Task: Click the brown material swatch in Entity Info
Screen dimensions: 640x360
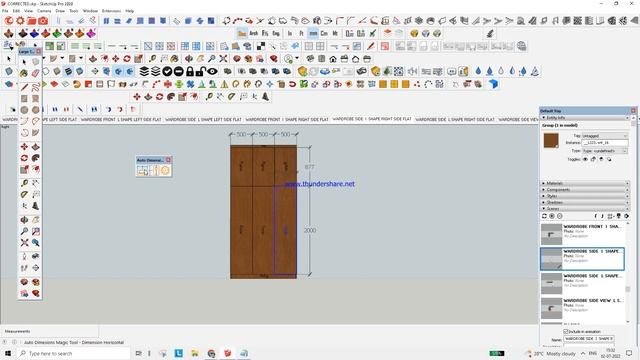Action: 551,140
